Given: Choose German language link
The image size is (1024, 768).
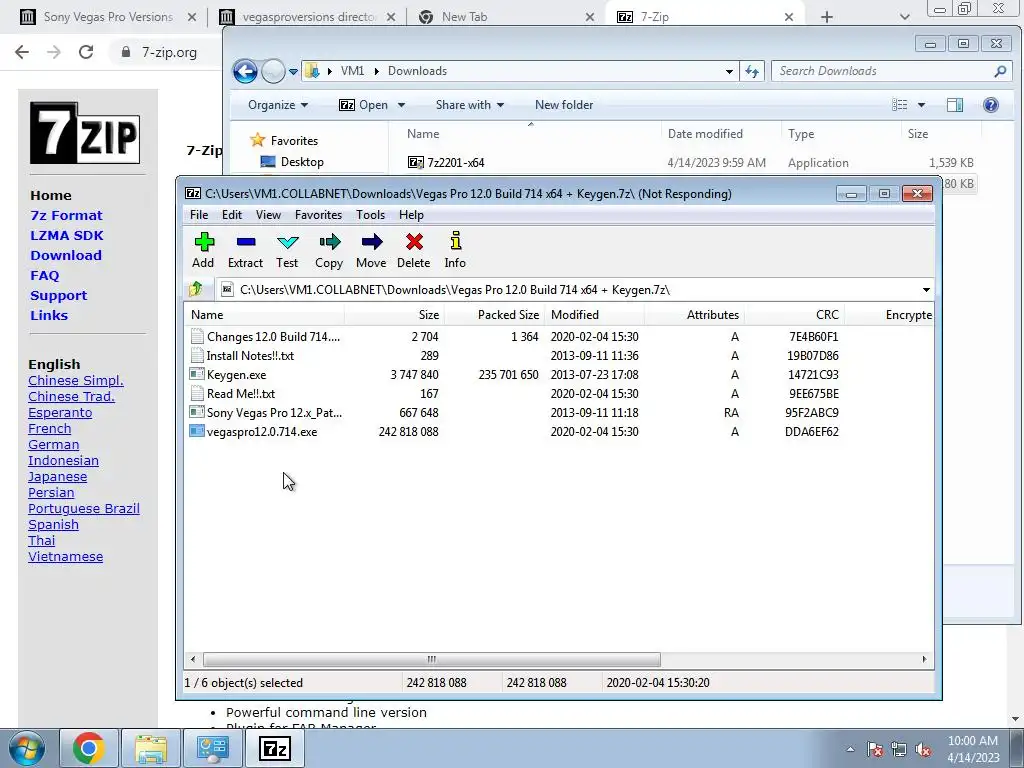Looking at the screenshot, I should point(54,445).
